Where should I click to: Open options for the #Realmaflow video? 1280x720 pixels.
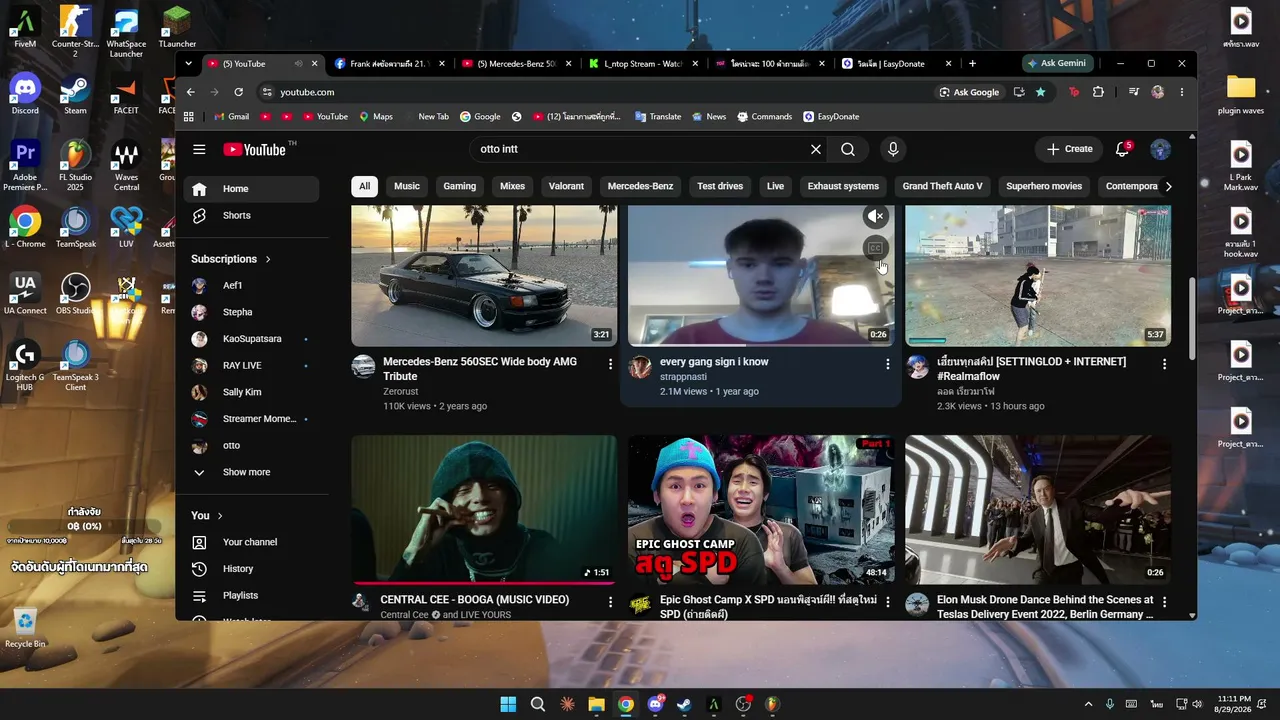1164,365
